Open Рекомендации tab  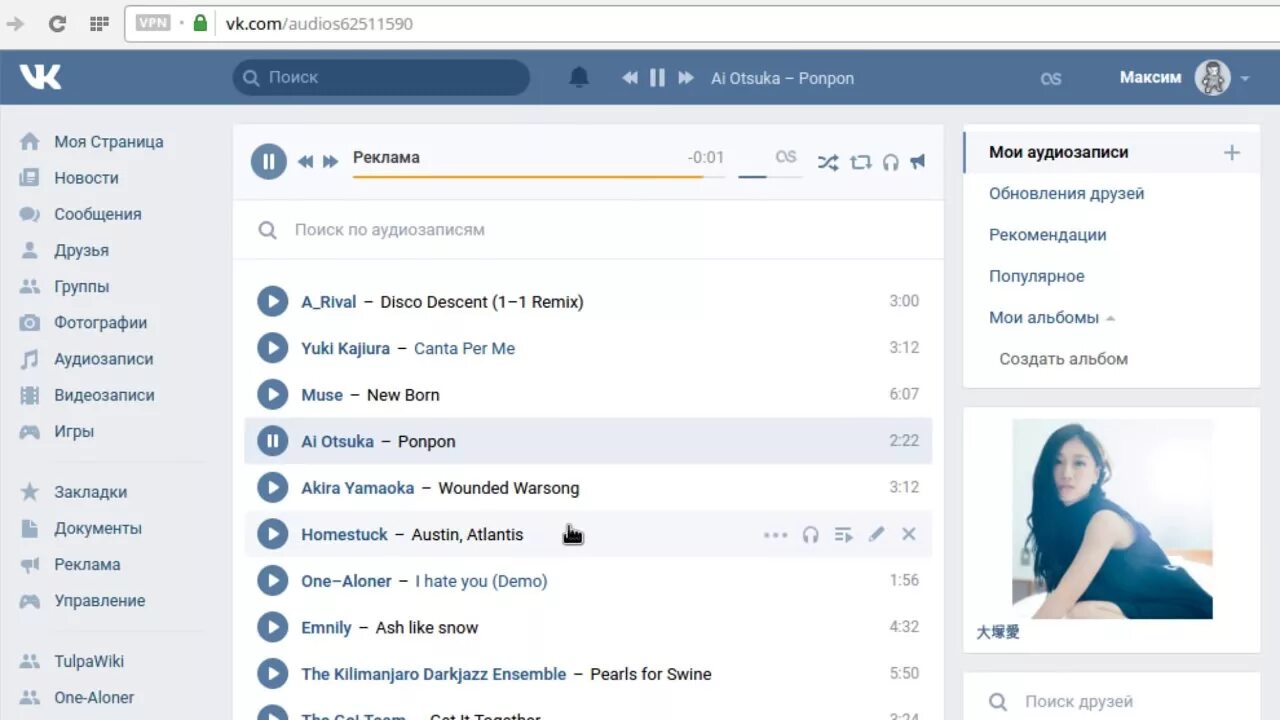(x=1048, y=235)
